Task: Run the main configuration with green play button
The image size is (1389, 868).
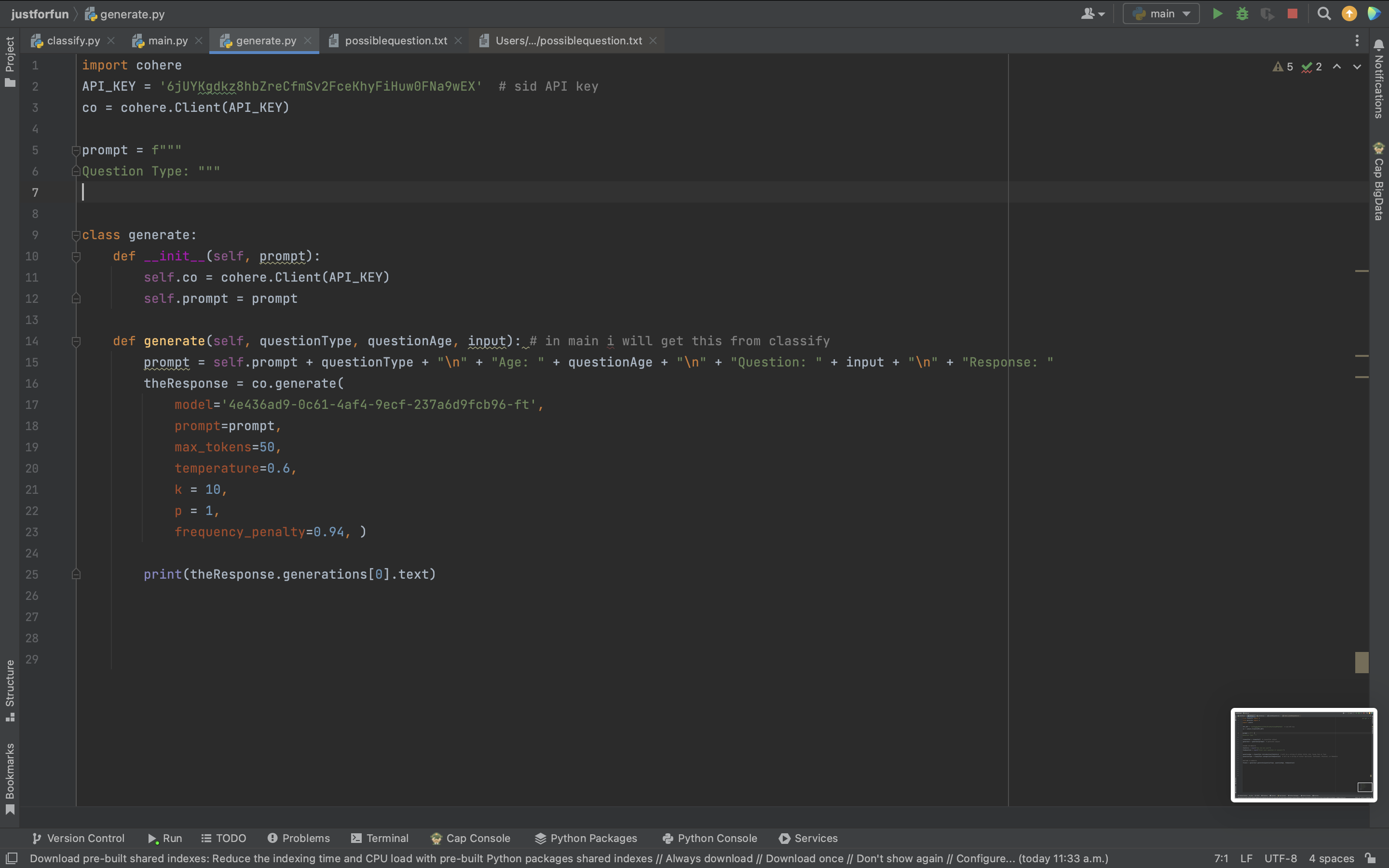Action: 1217,14
